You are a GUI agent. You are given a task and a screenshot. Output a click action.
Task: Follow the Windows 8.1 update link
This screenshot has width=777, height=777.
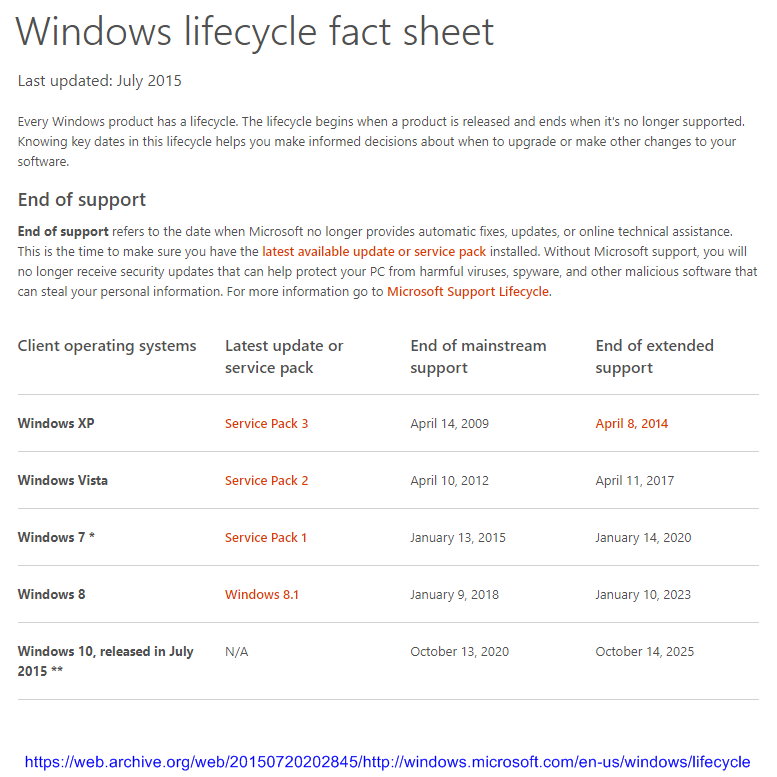point(262,594)
